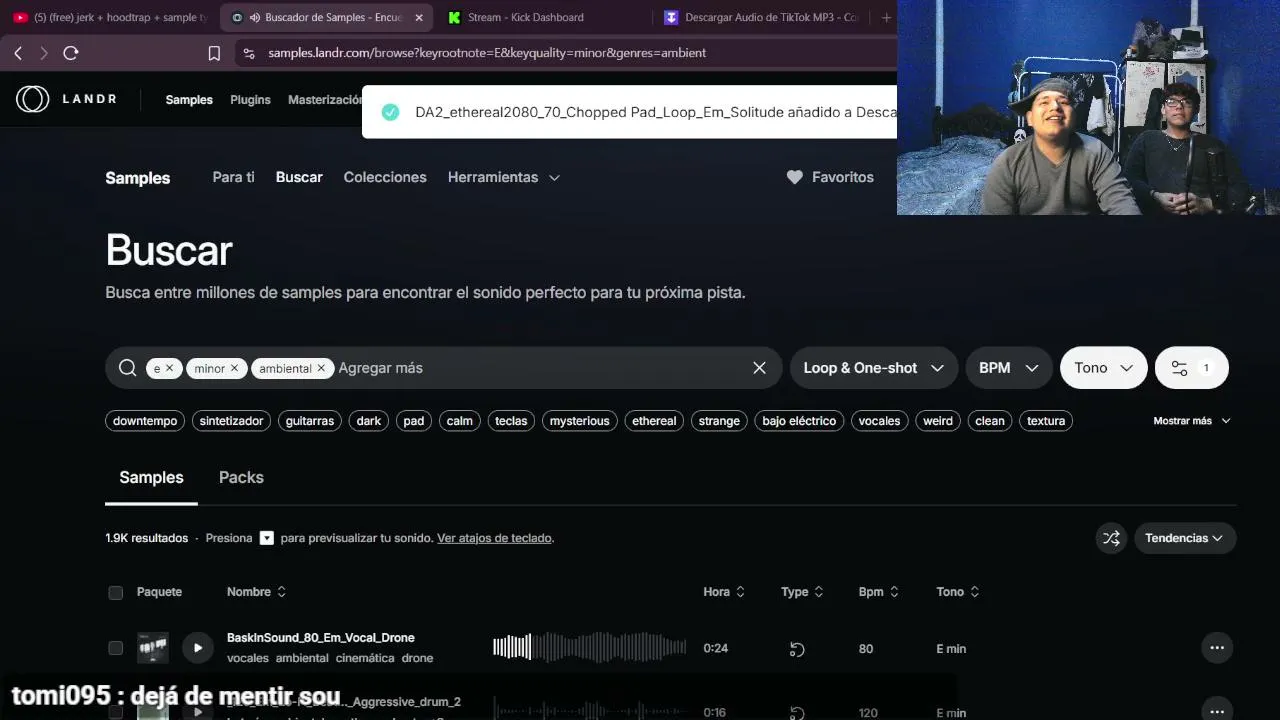Reload the page with the refresh icon
The height and width of the screenshot is (720, 1280).
(x=71, y=53)
